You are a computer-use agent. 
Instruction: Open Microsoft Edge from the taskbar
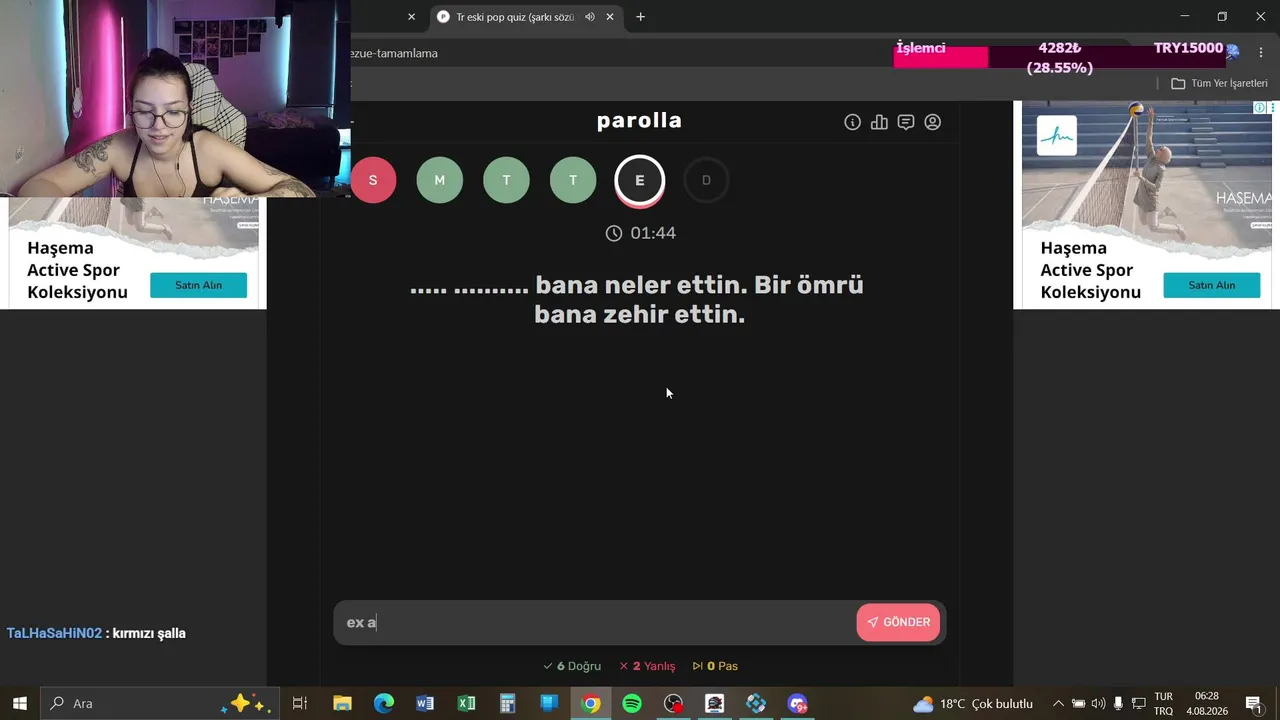click(384, 704)
